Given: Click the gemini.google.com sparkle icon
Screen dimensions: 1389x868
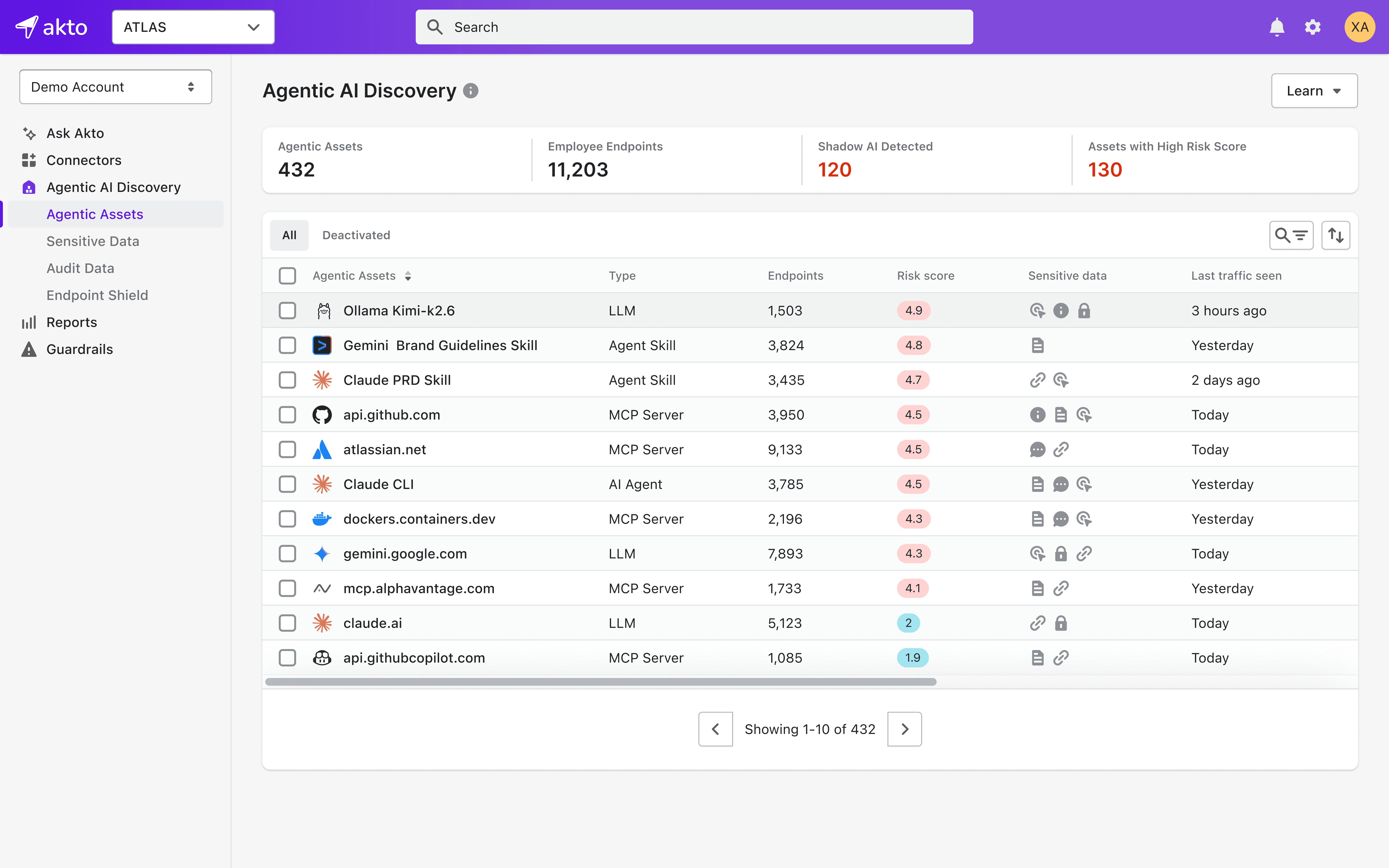Looking at the screenshot, I should click(322, 554).
